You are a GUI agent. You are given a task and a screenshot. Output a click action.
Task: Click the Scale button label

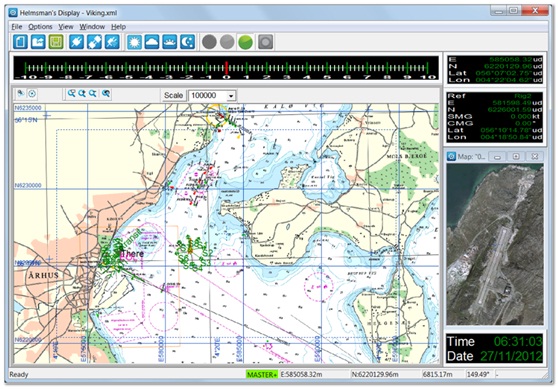pyautogui.click(x=173, y=95)
